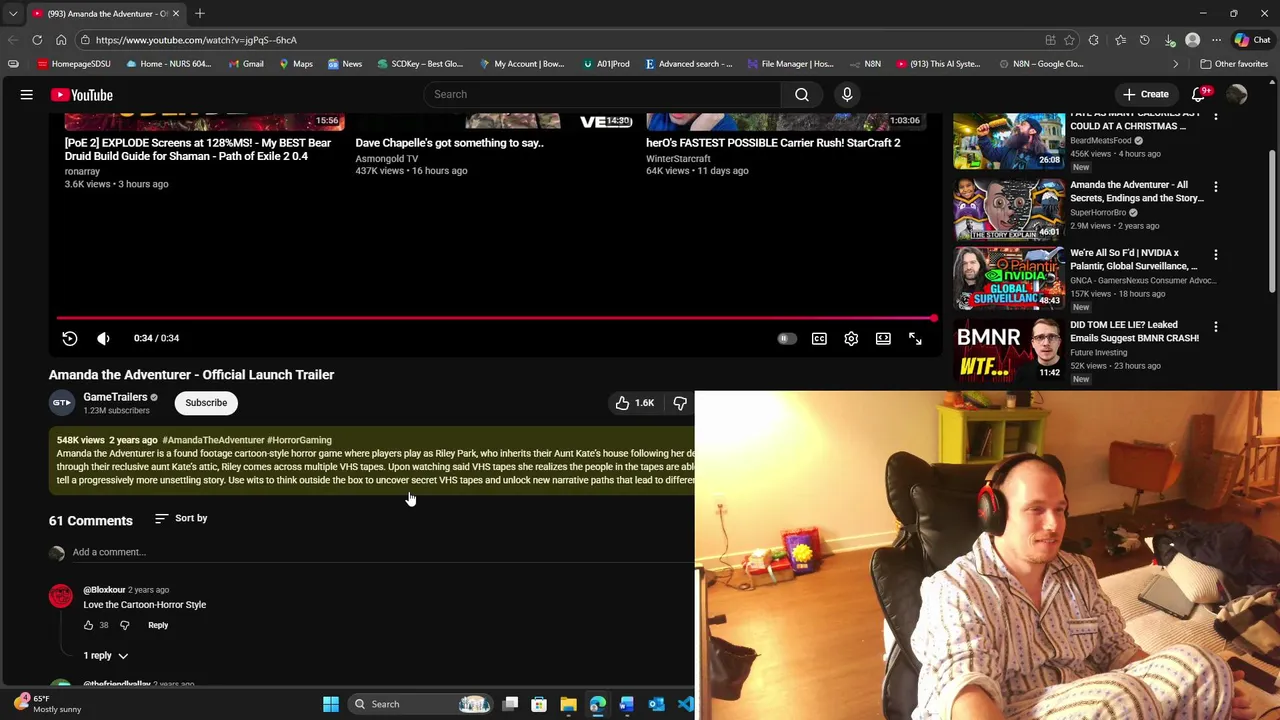Open the News bookmark
Viewport: 1280px width, 720px height.
pos(345,64)
